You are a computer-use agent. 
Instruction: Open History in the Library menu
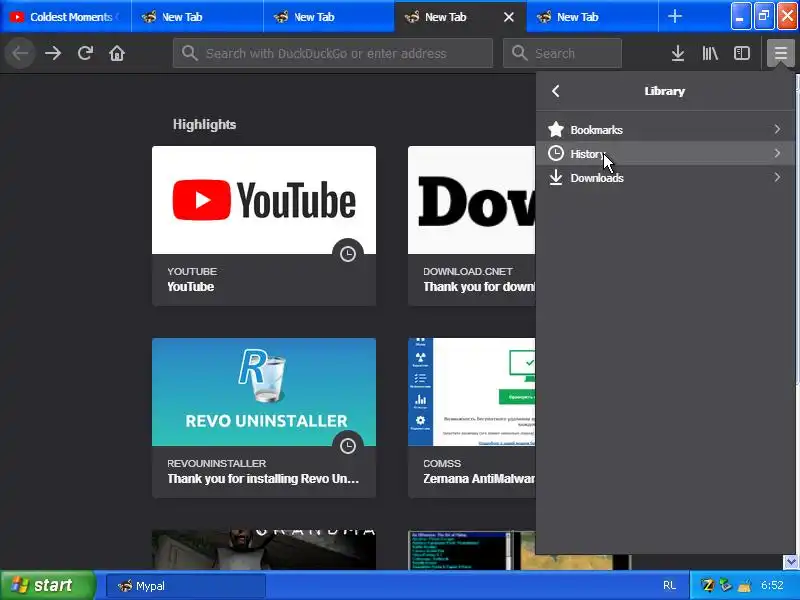[x=665, y=154]
